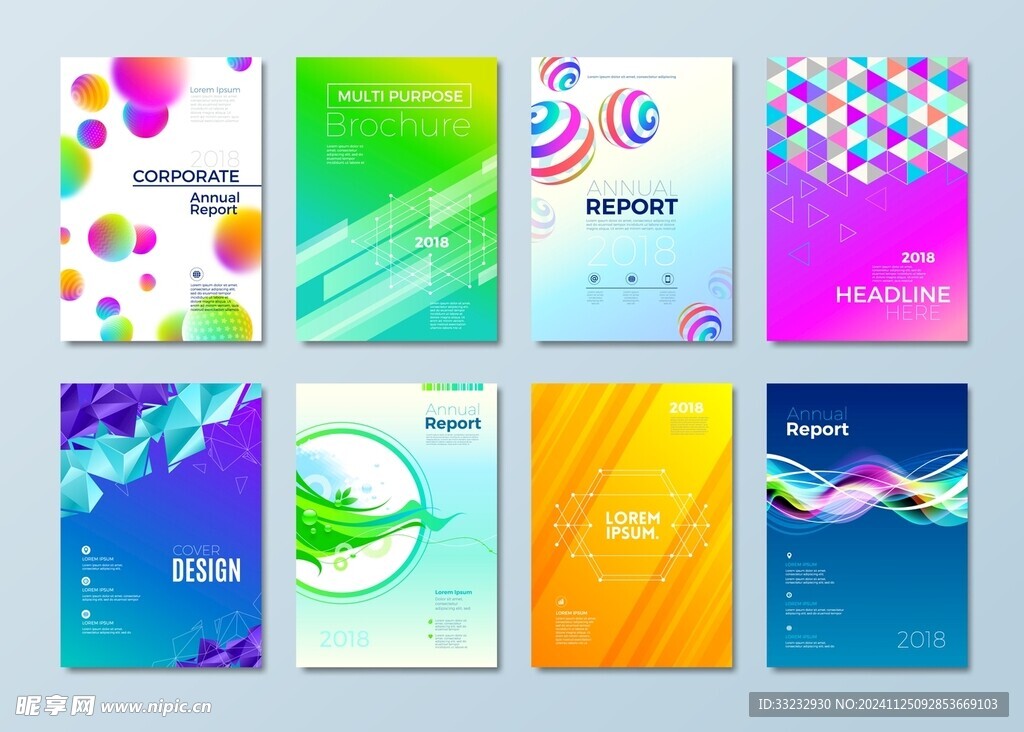Select the Cover Design polygon template

(x=161, y=525)
